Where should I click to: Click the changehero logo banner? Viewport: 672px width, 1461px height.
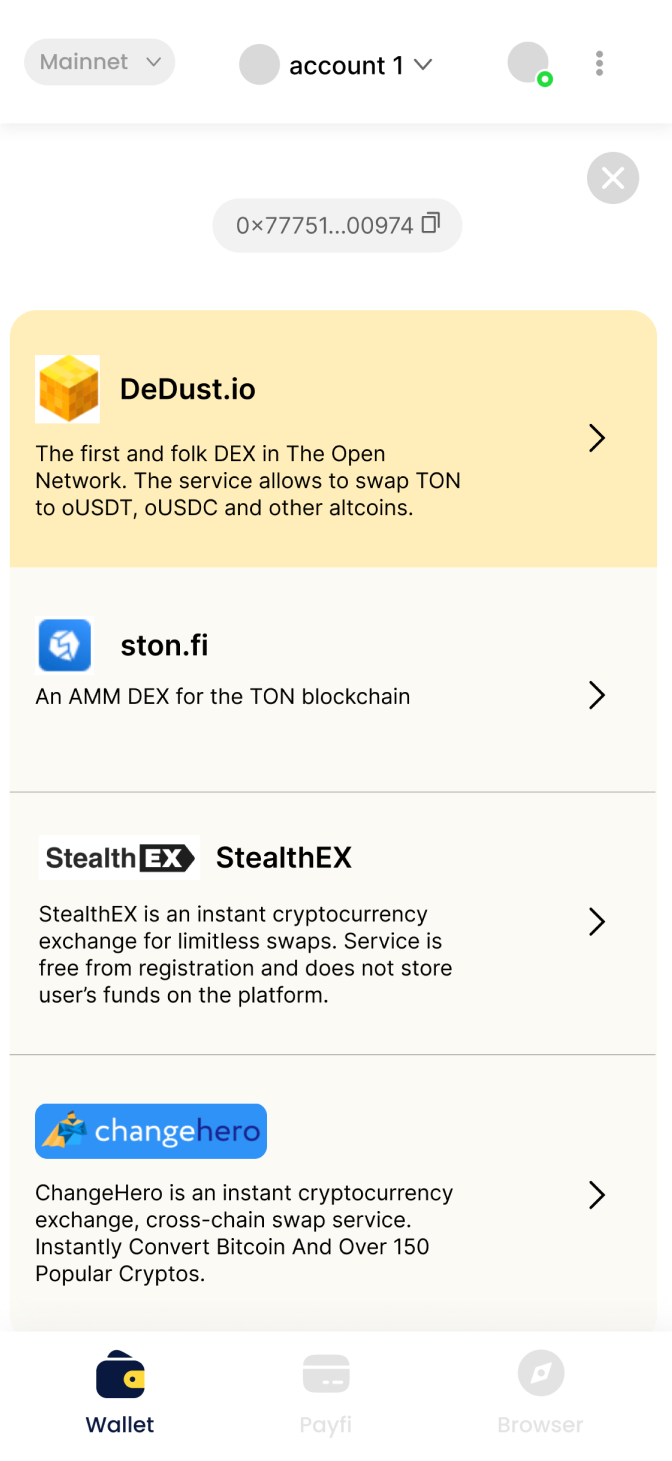[151, 1131]
